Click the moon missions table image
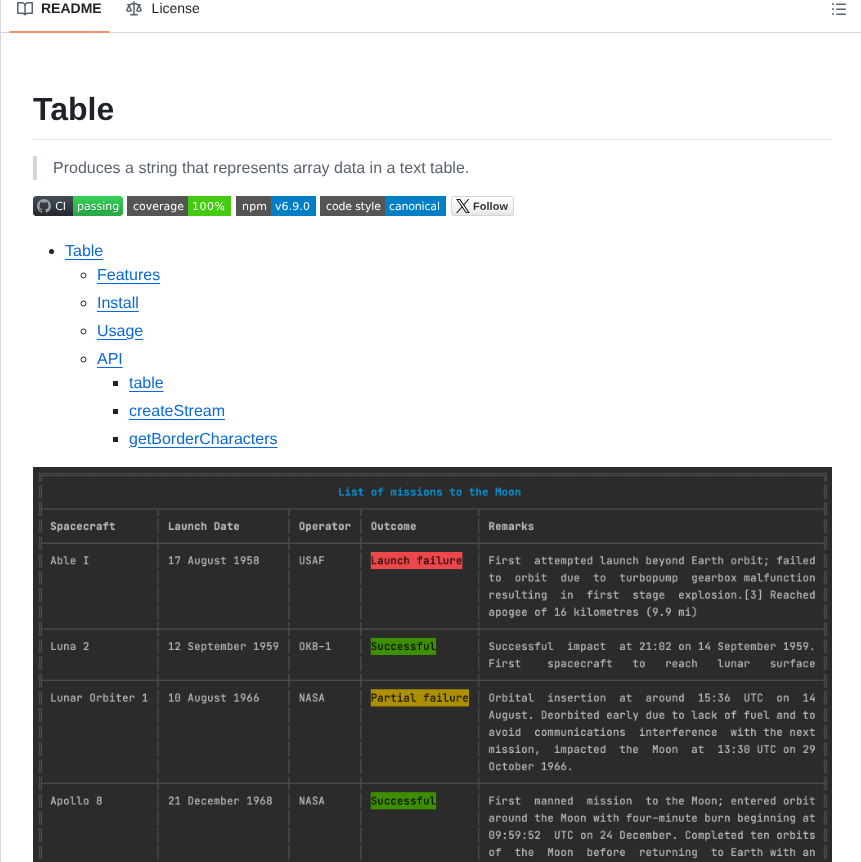 point(431,660)
